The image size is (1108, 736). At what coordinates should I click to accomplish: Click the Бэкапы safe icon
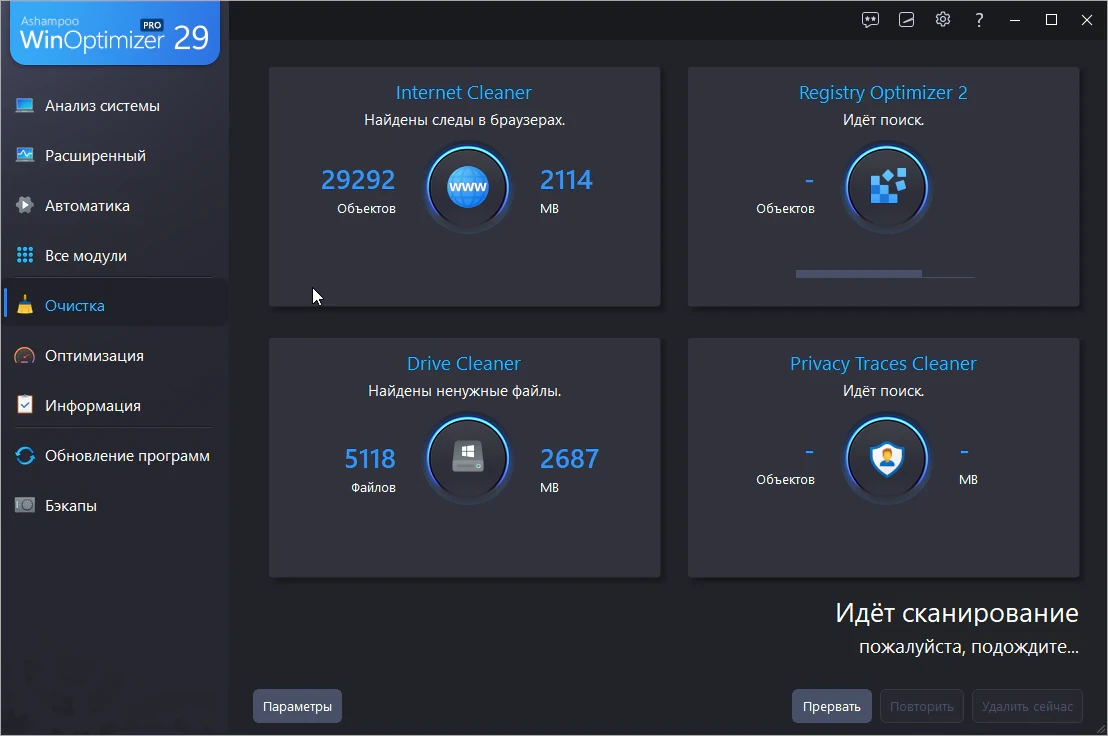coord(25,505)
